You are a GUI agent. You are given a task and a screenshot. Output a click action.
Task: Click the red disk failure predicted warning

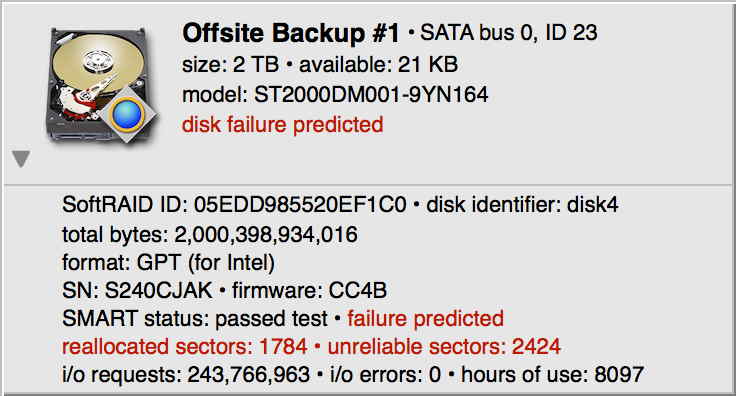pos(283,125)
